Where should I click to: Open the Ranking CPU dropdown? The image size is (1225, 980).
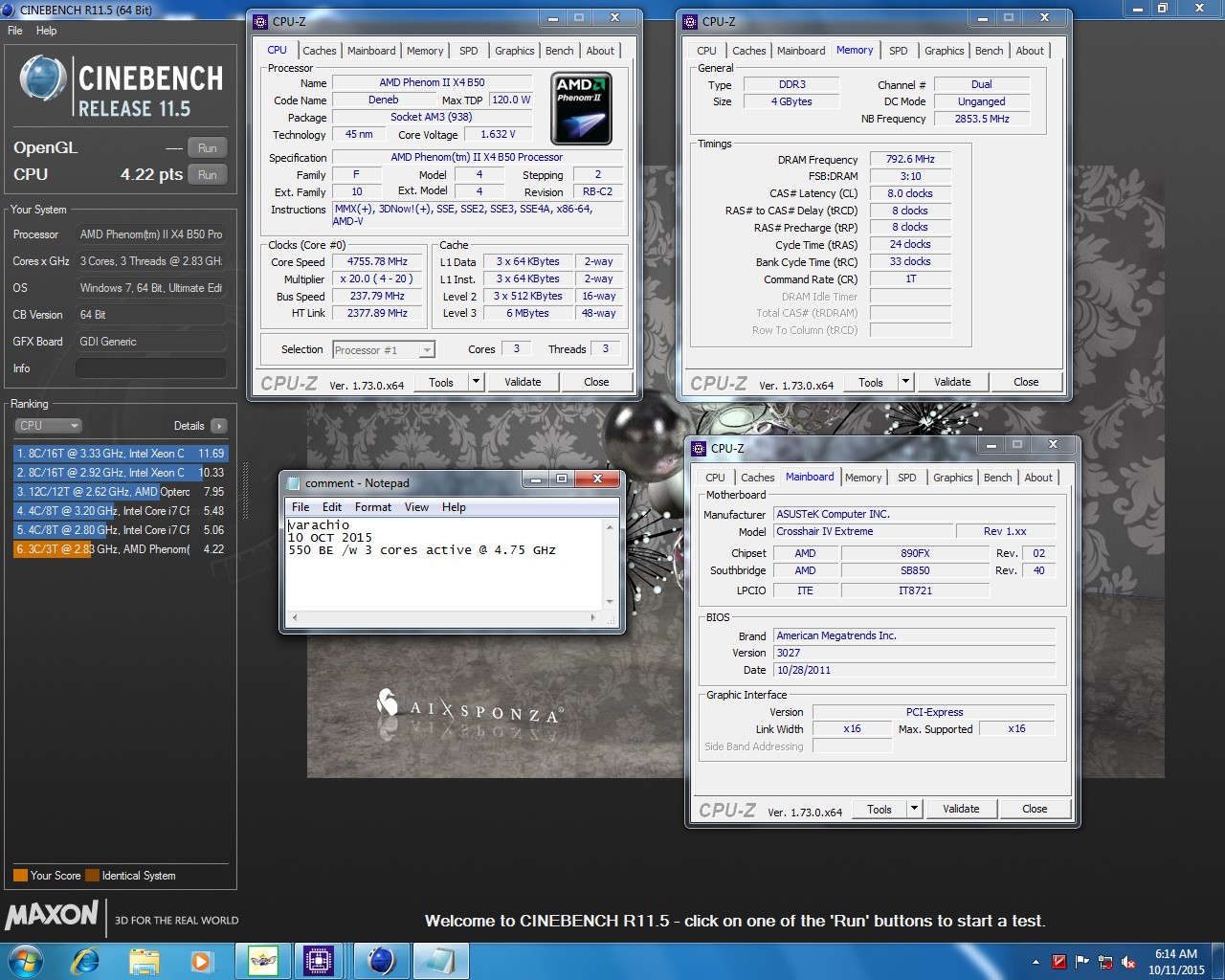48,426
